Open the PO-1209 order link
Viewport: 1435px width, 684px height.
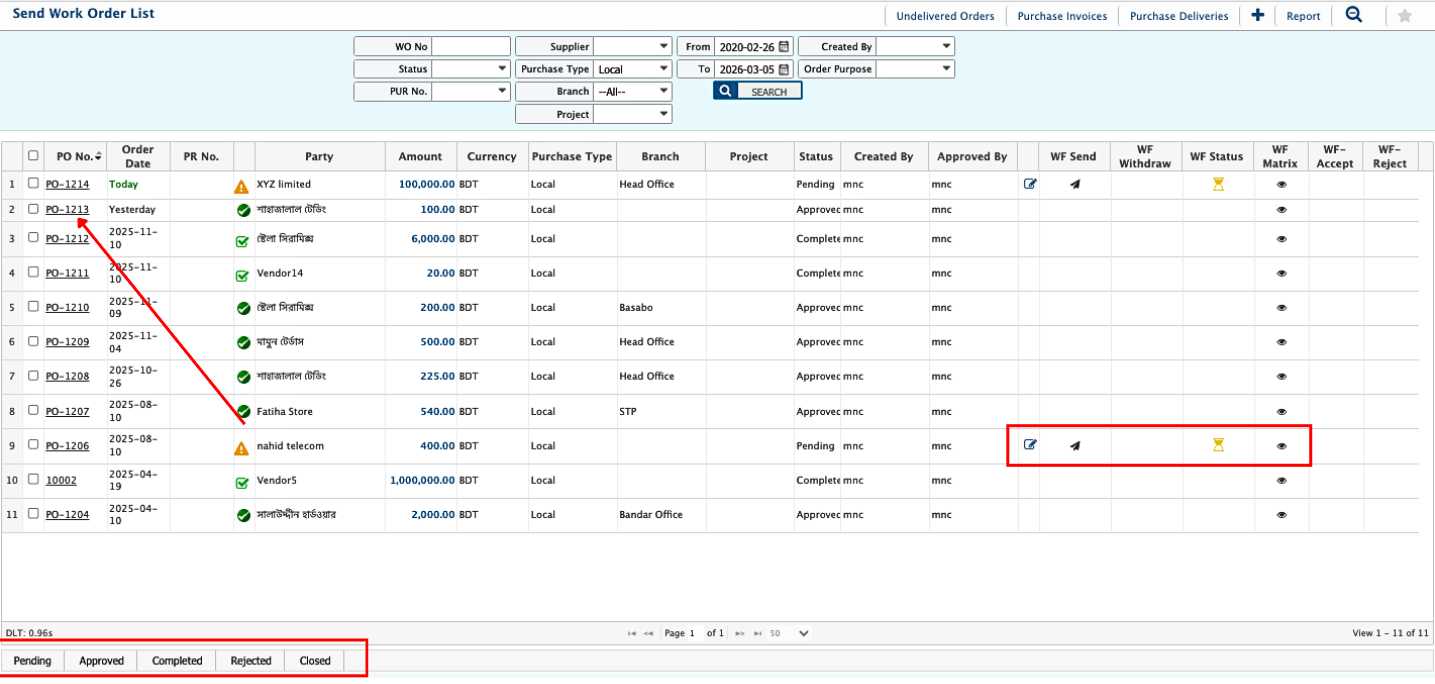pos(67,342)
